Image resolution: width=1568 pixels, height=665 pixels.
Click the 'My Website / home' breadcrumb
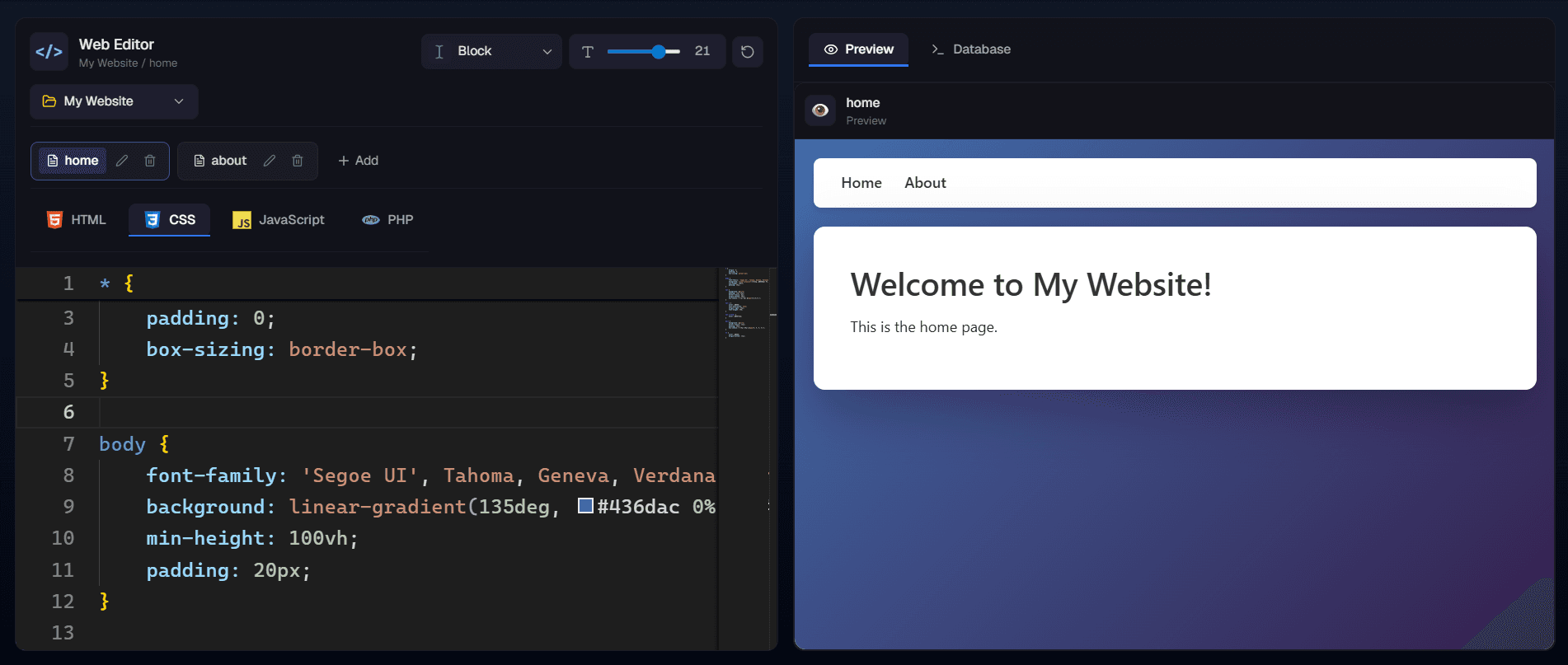(128, 63)
